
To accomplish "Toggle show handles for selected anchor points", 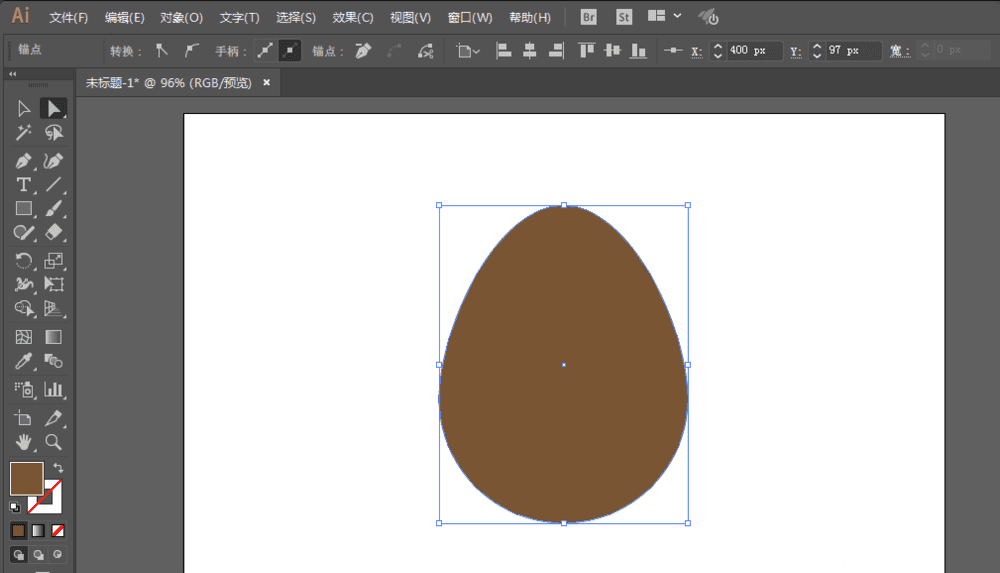I will (265, 50).
